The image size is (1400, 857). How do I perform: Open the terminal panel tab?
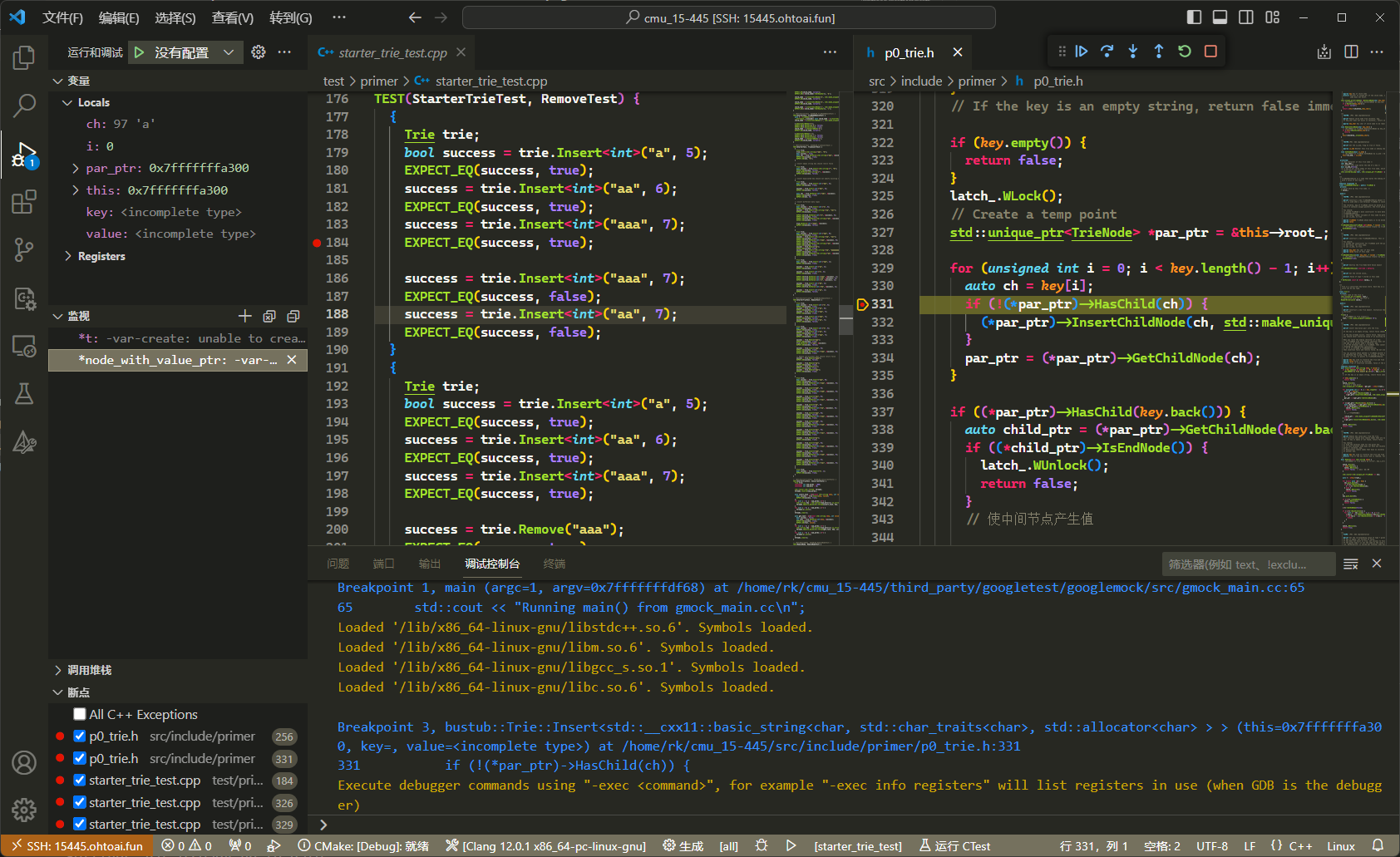point(554,564)
